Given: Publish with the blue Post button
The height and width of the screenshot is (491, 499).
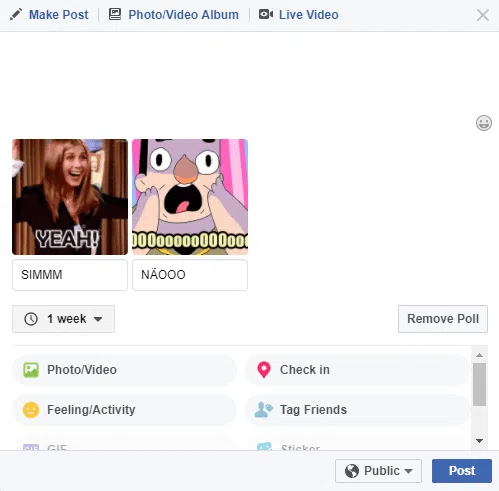Looking at the screenshot, I should (x=462, y=471).
